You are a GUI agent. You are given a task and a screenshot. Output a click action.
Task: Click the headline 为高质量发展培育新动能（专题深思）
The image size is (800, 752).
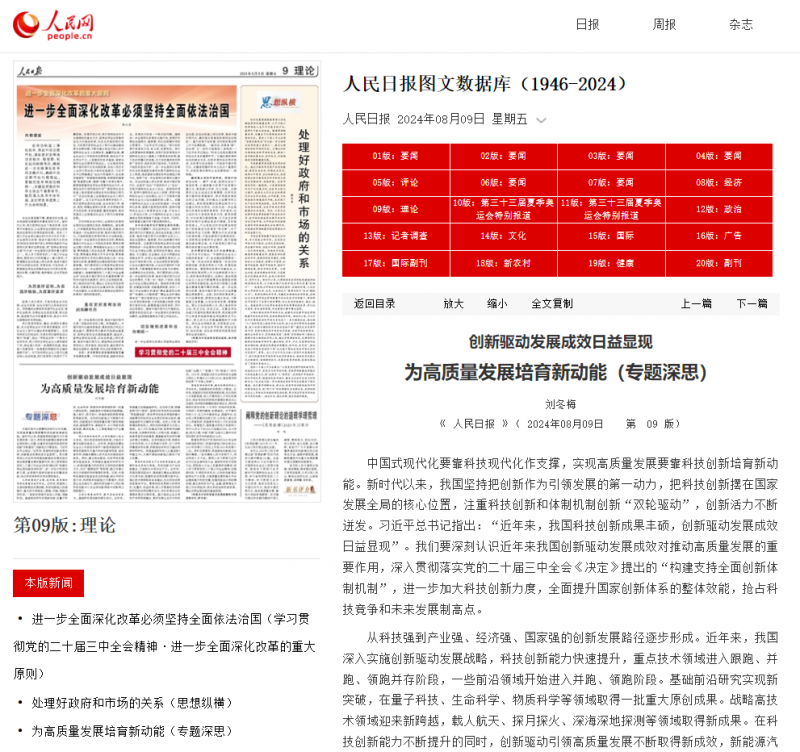(x=556, y=372)
